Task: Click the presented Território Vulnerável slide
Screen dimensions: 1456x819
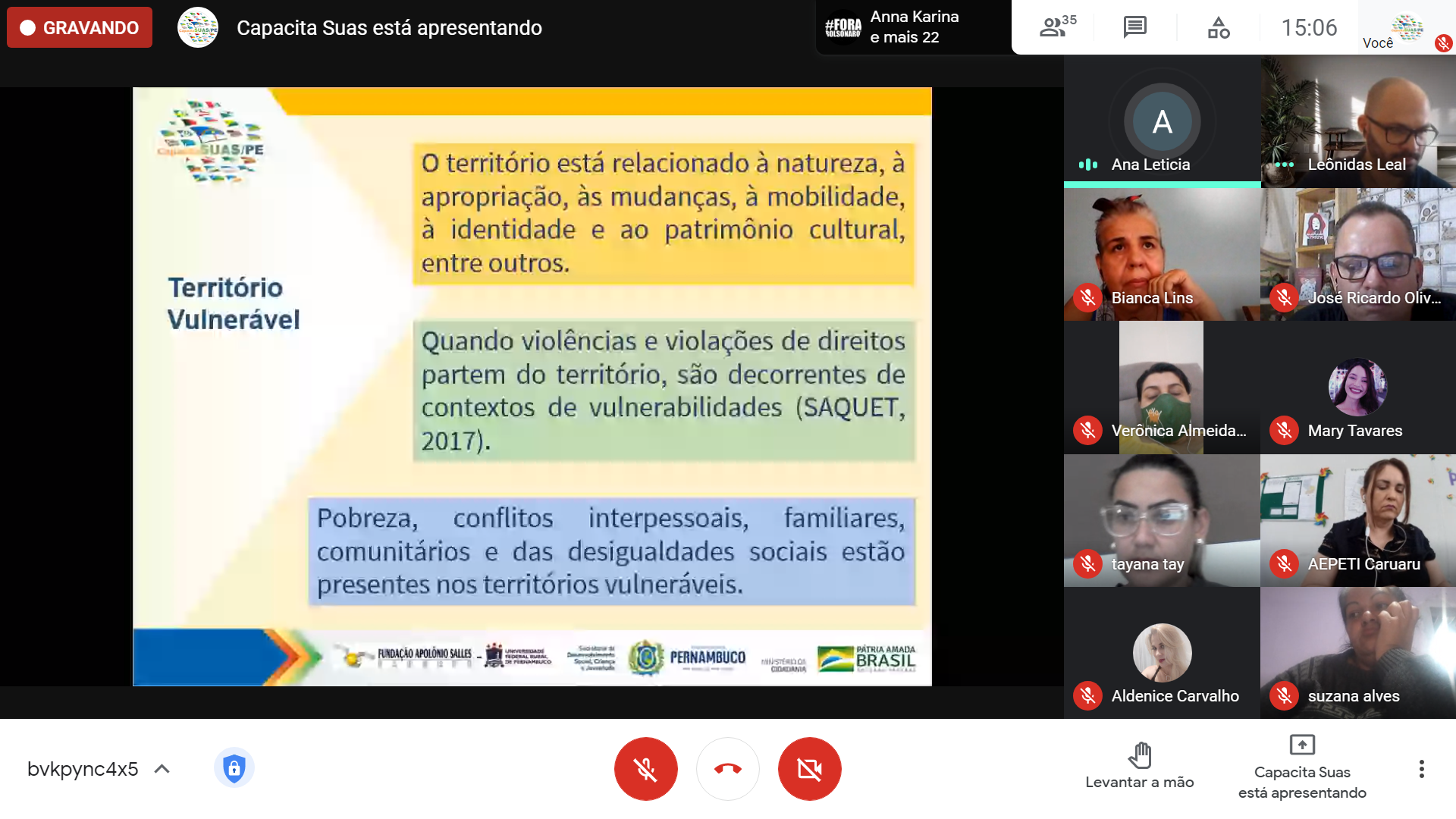Action: (x=532, y=387)
